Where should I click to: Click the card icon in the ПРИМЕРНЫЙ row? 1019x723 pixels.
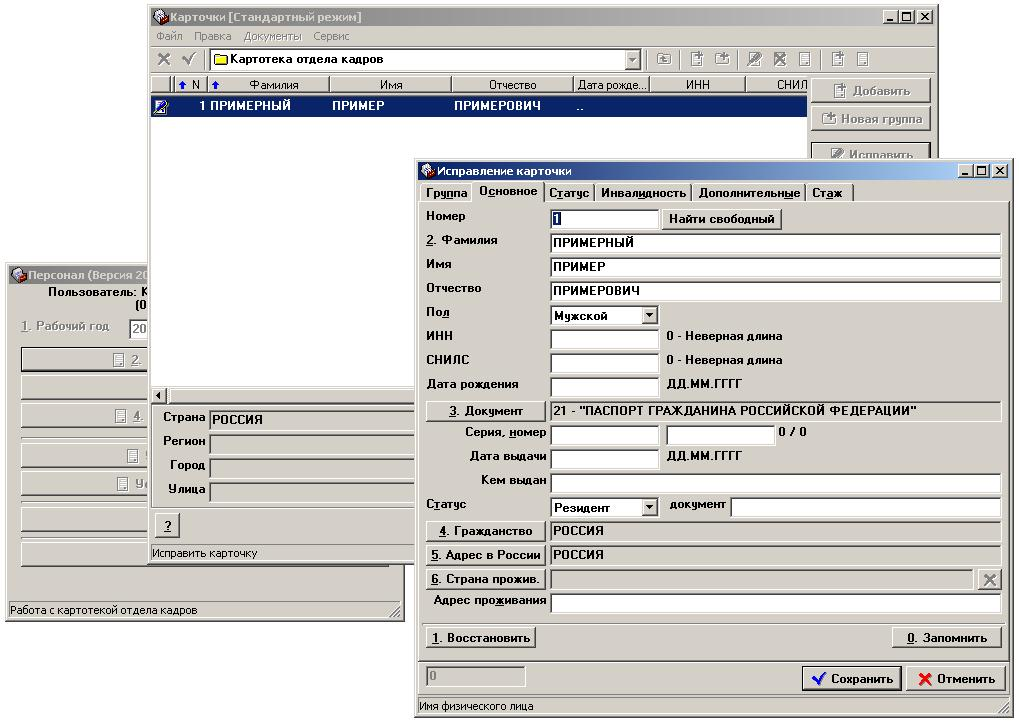point(160,107)
